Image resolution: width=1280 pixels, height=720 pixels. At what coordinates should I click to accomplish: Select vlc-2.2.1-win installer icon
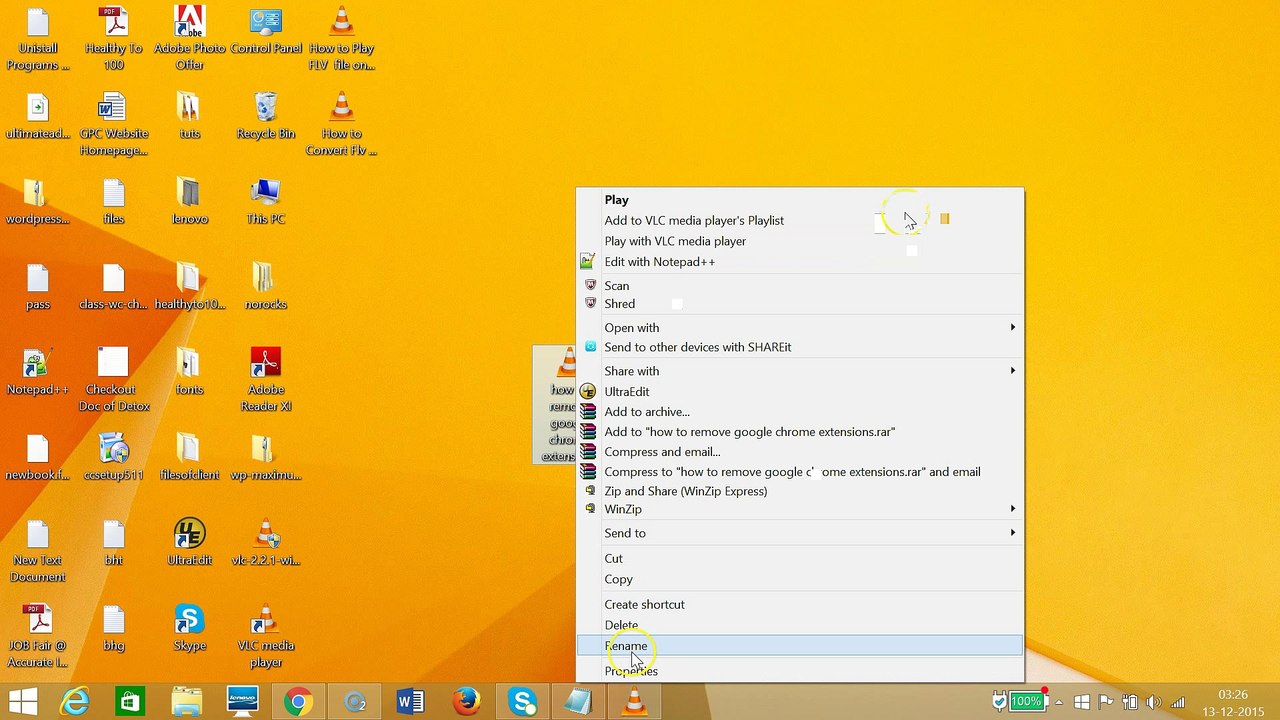click(x=265, y=543)
